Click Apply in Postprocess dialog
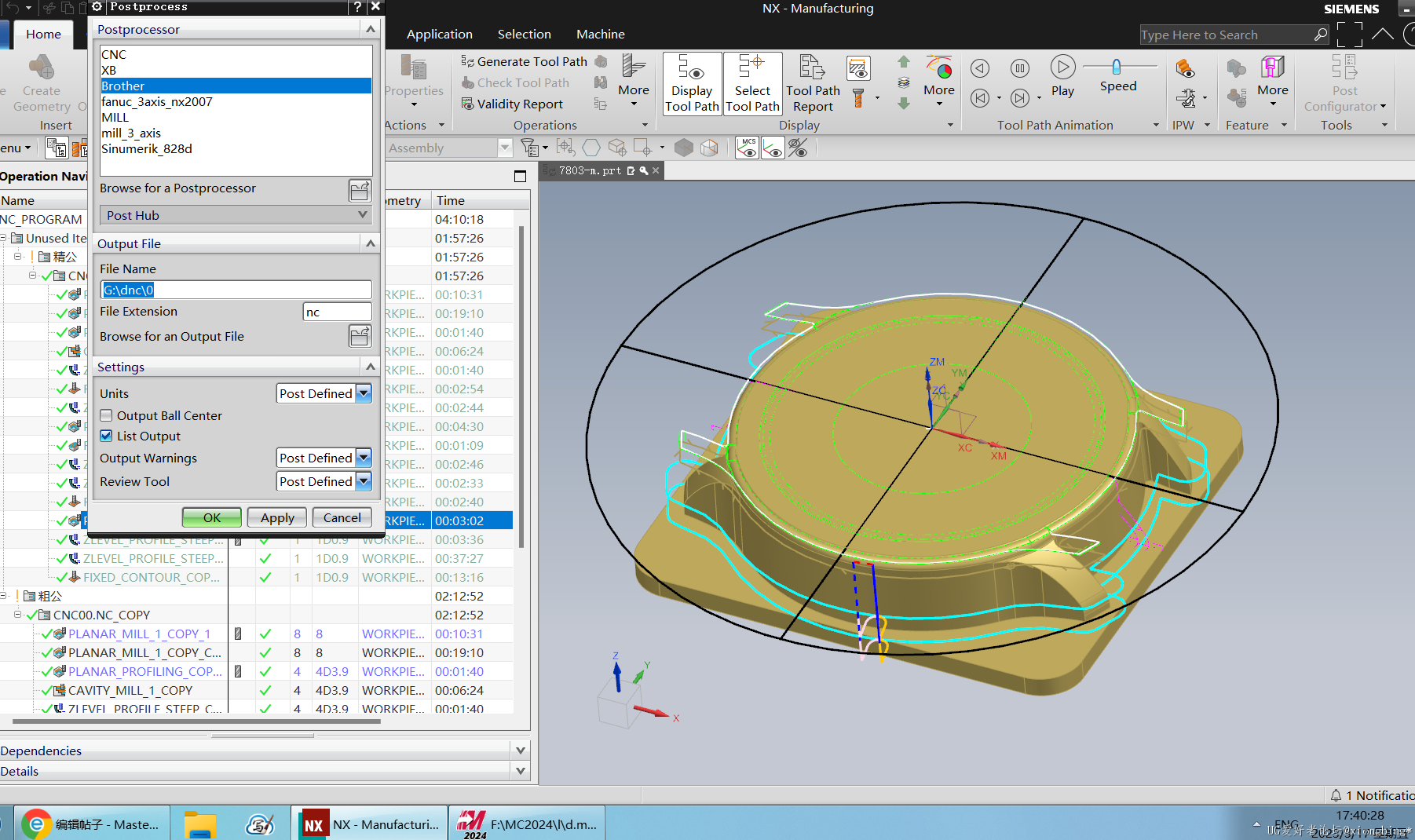 (277, 517)
